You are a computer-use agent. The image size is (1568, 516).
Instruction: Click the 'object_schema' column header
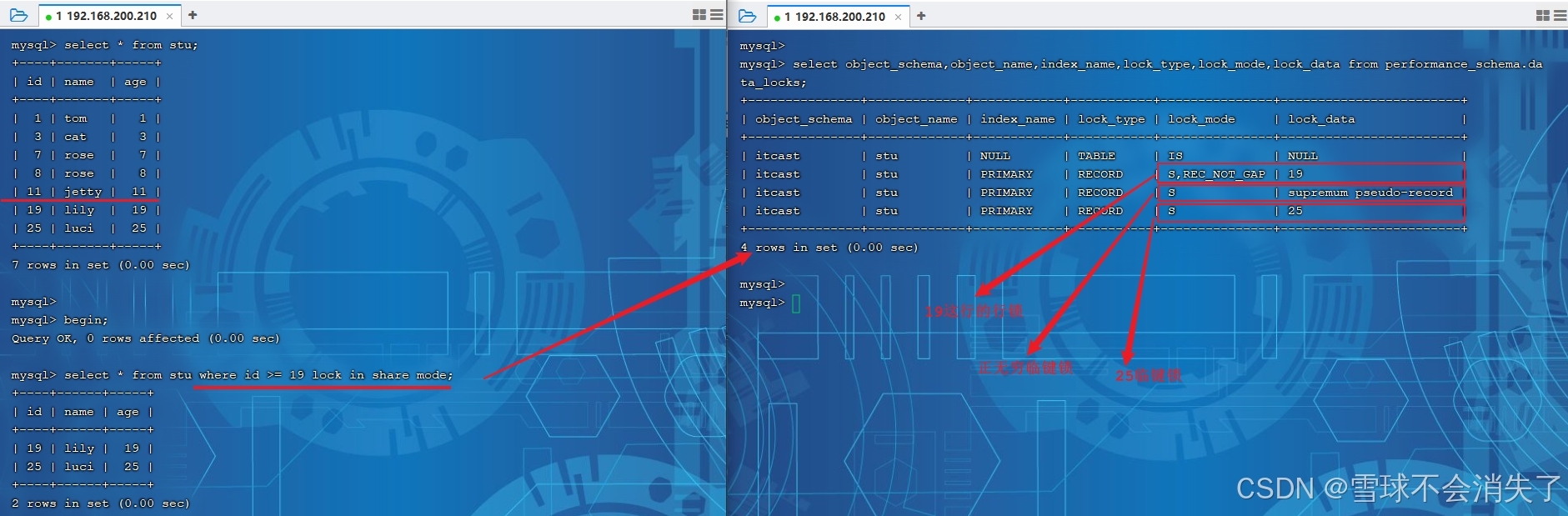click(804, 119)
